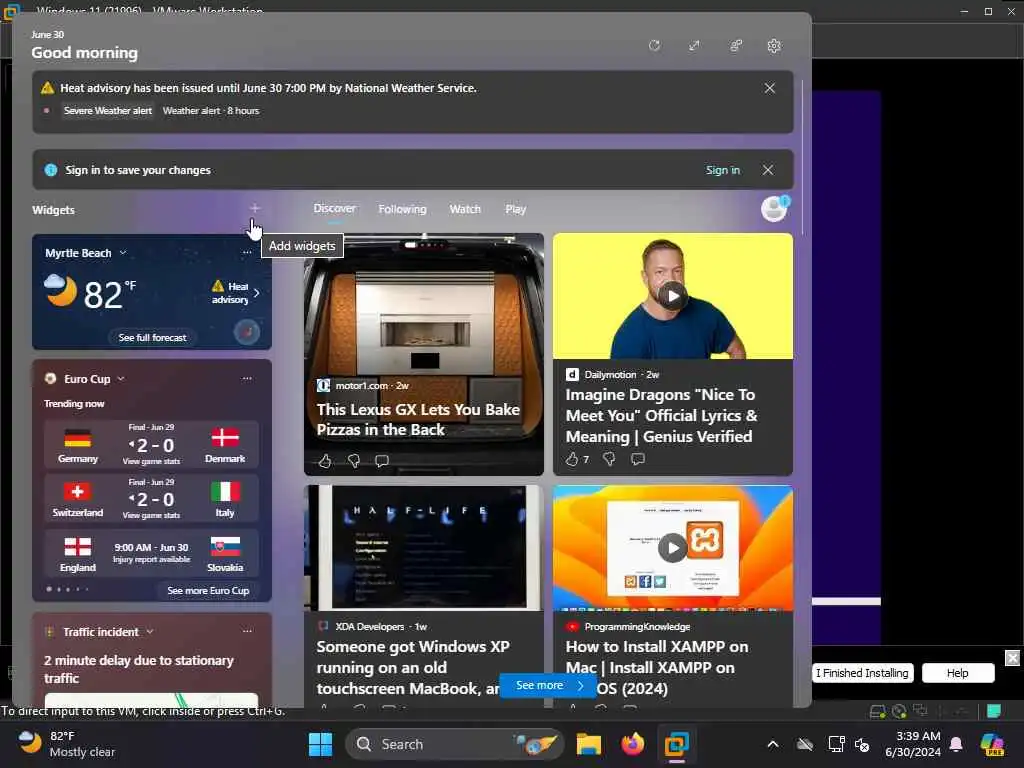Sign in to save changes
This screenshot has height=768, width=1024.
tap(722, 170)
